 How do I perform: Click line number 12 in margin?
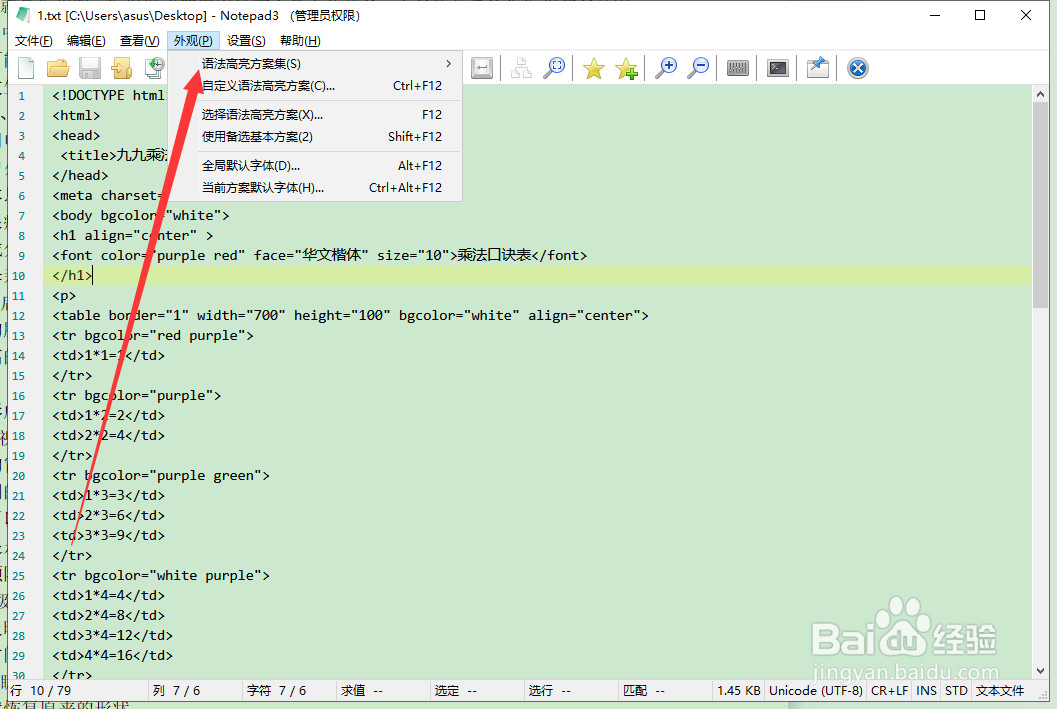(18, 316)
